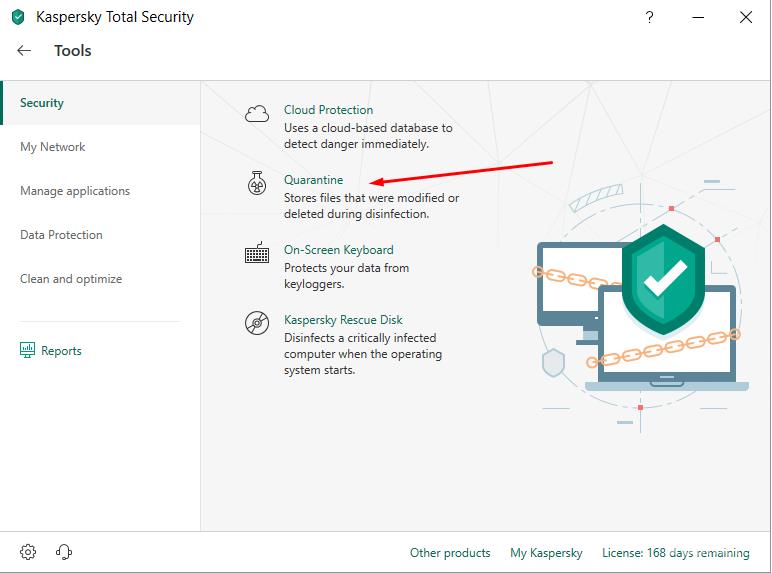Click the Cloud Protection cloud icon
The height and width of the screenshot is (573, 772).
(x=257, y=114)
